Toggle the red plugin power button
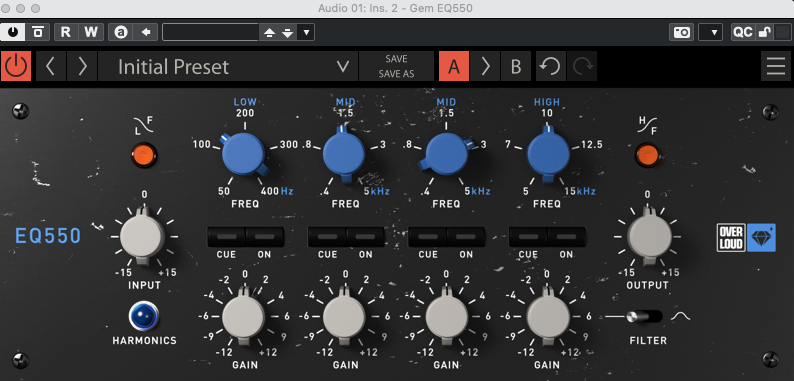The image size is (794, 381). tap(16, 66)
